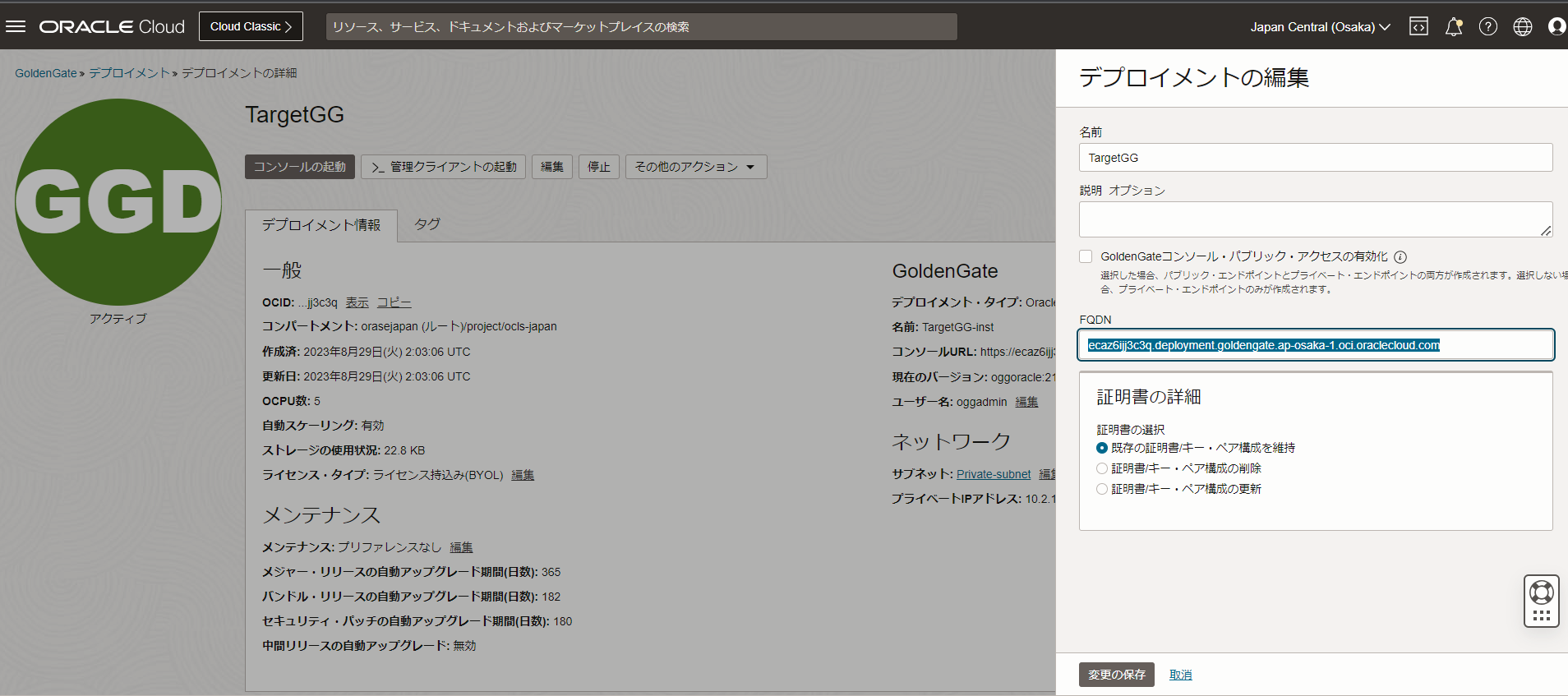This screenshot has width=1568, height=696.
Task: Edit maintenance preference via 編集 link
Action: pyautogui.click(x=461, y=547)
